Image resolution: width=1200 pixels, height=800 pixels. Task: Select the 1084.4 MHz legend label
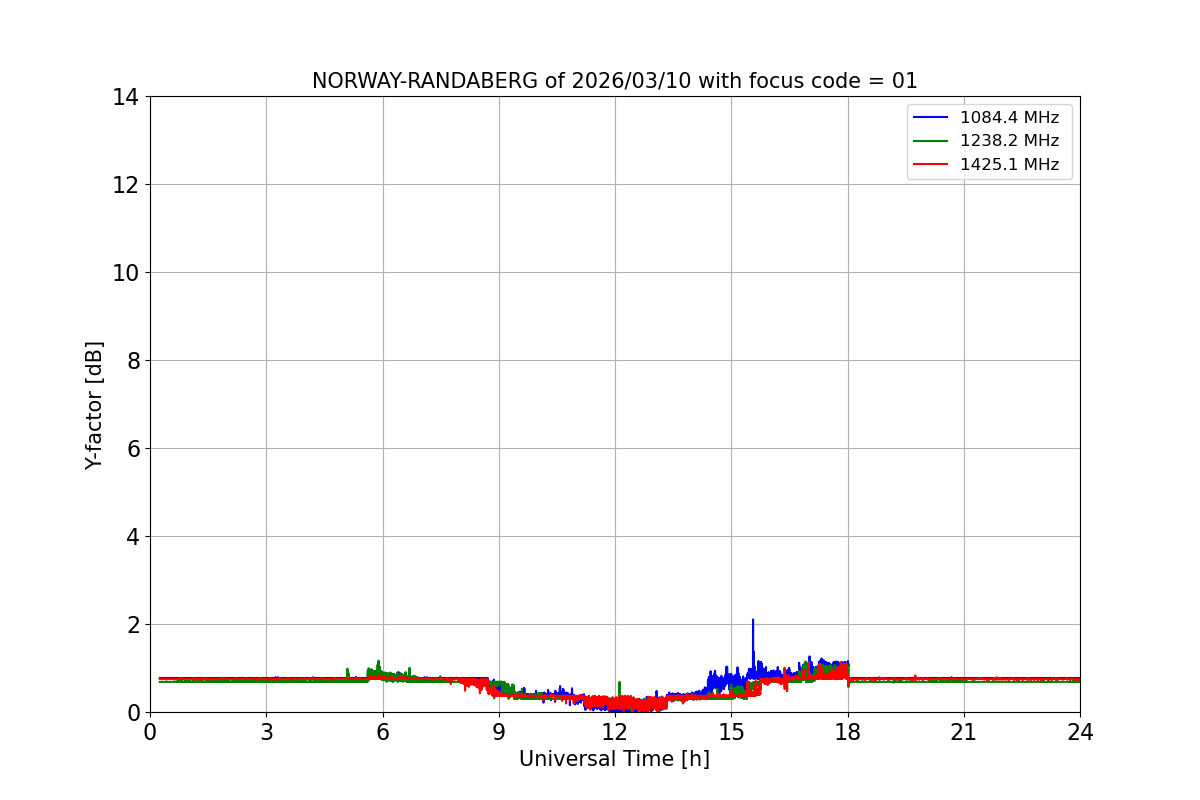pos(1009,118)
